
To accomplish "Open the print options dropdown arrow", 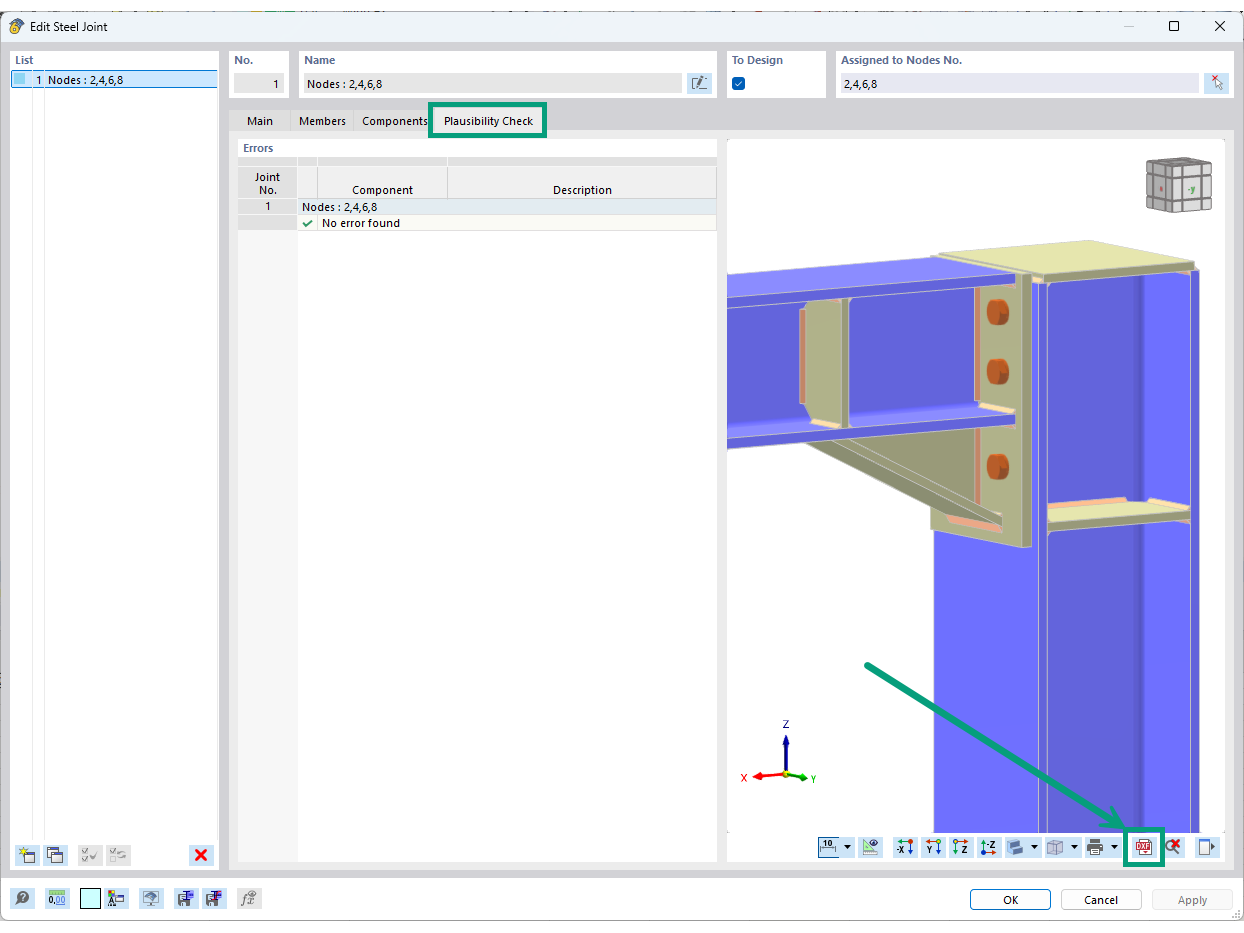I will pos(1114,846).
